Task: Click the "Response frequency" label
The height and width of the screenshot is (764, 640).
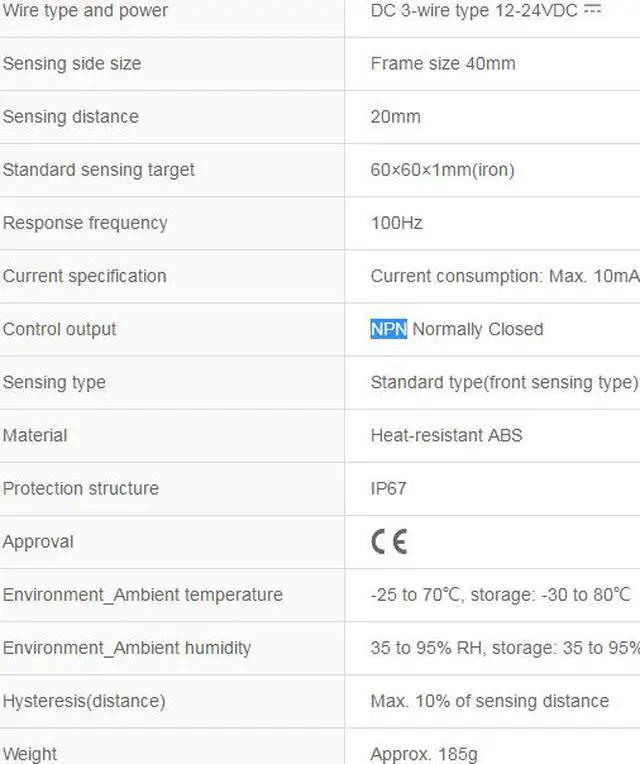Action: [x=85, y=223]
